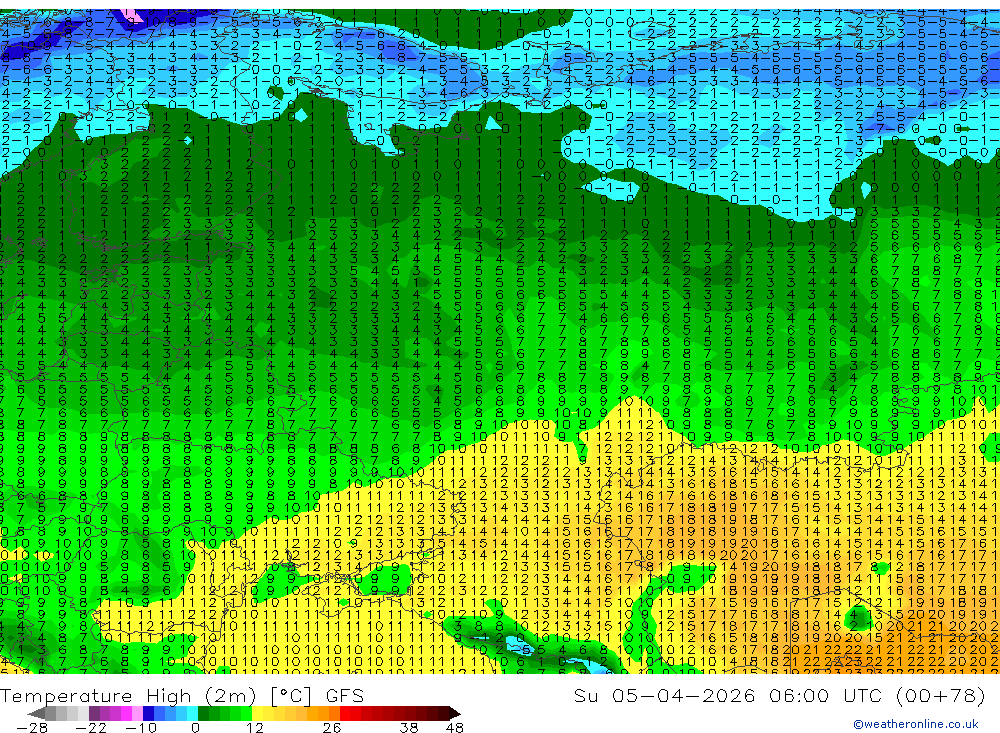Screen dimensions: 1000x733
Task: Click the 'Temperature High (2m) [°C] GFS' title
Action: coord(182,695)
